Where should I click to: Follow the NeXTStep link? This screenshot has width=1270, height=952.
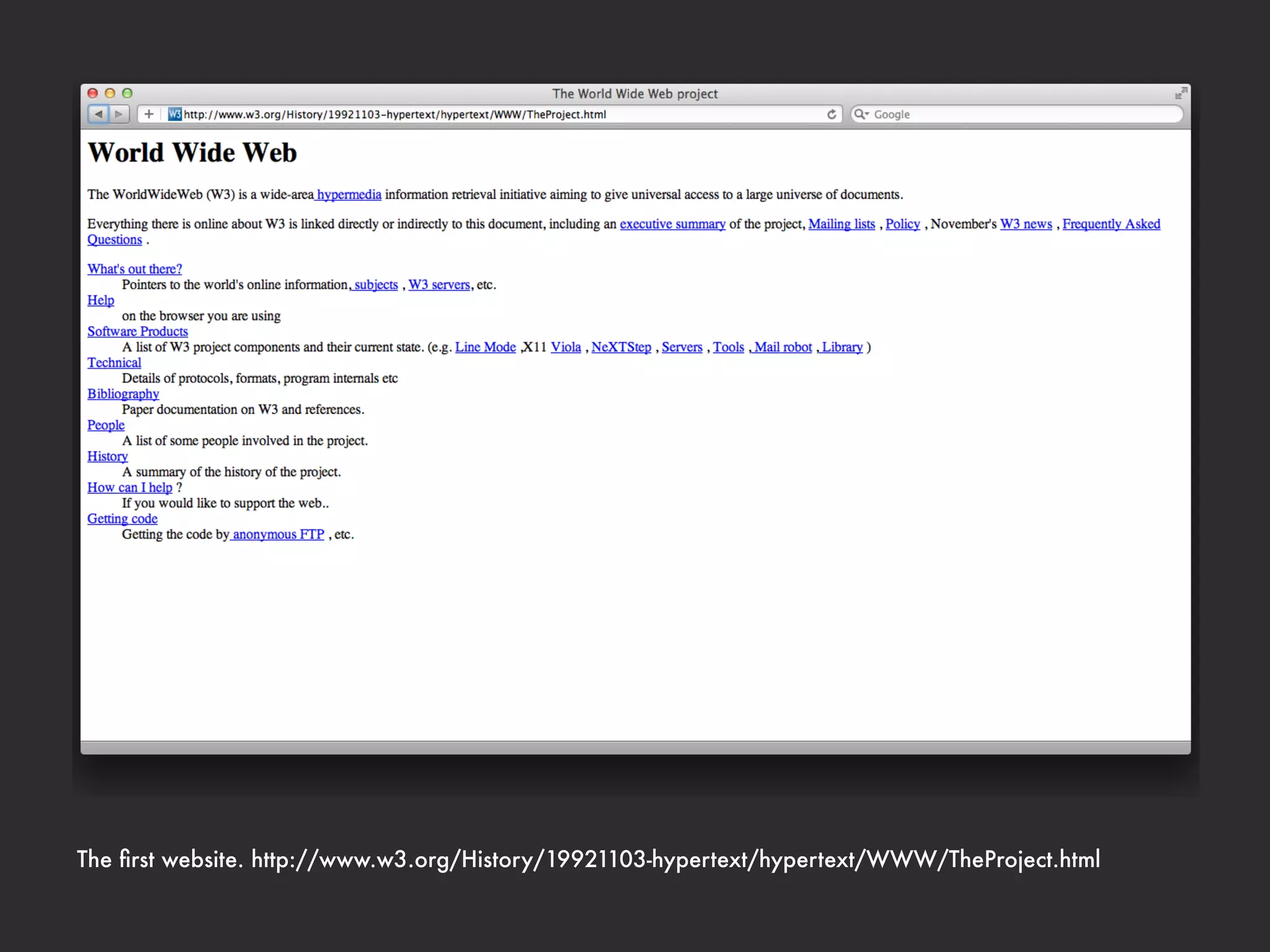tap(621, 347)
